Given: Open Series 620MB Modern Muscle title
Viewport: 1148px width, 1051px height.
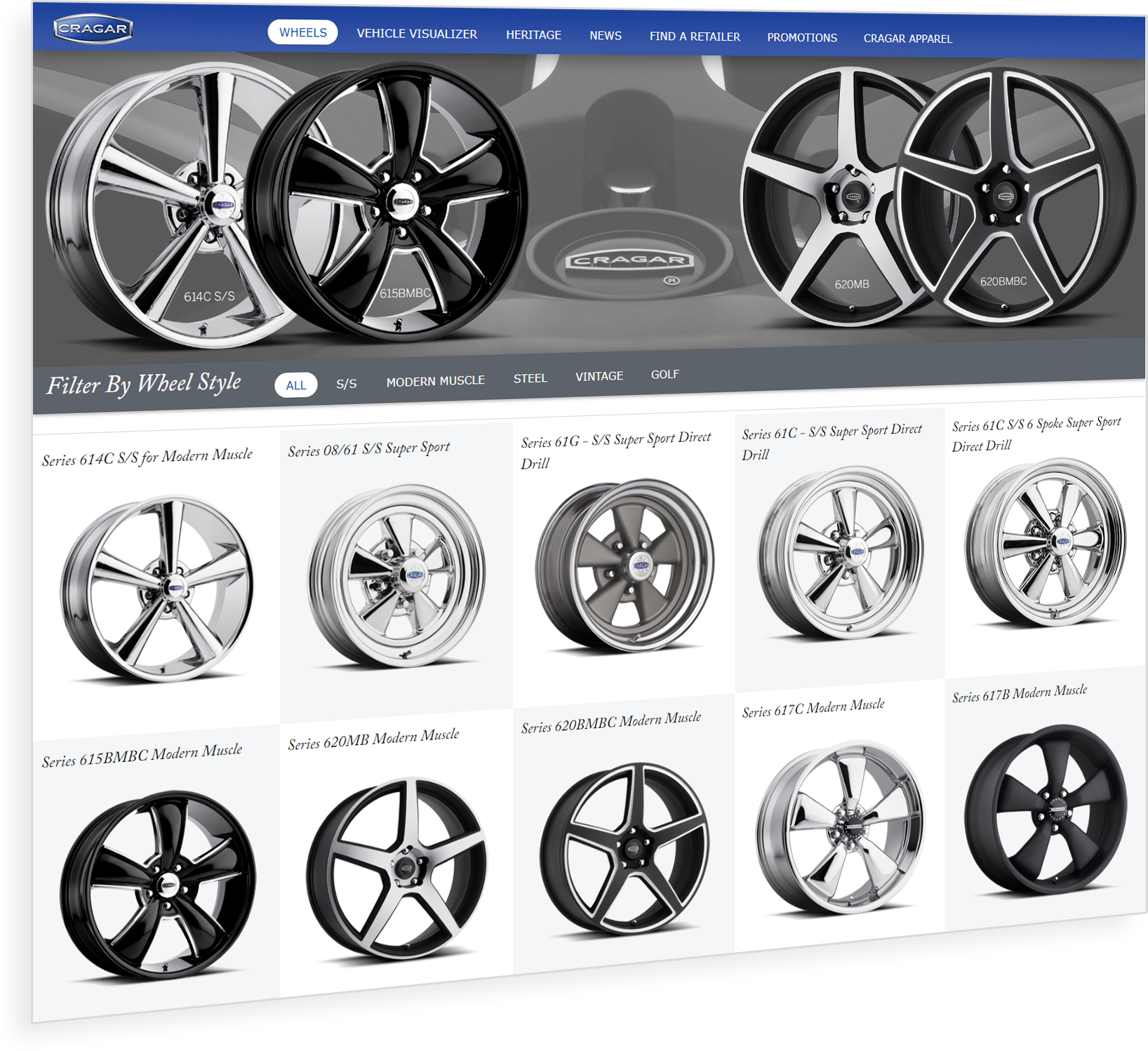Looking at the screenshot, I should point(374,739).
